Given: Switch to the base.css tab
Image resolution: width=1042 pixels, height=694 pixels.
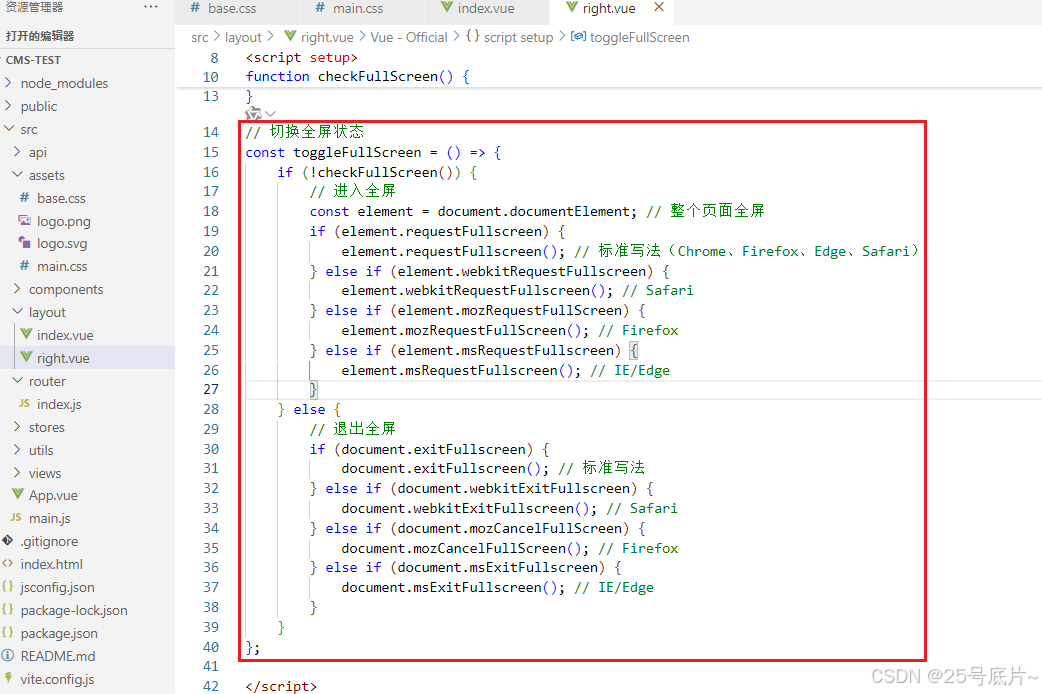Looking at the screenshot, I should (x=223, y=8).
